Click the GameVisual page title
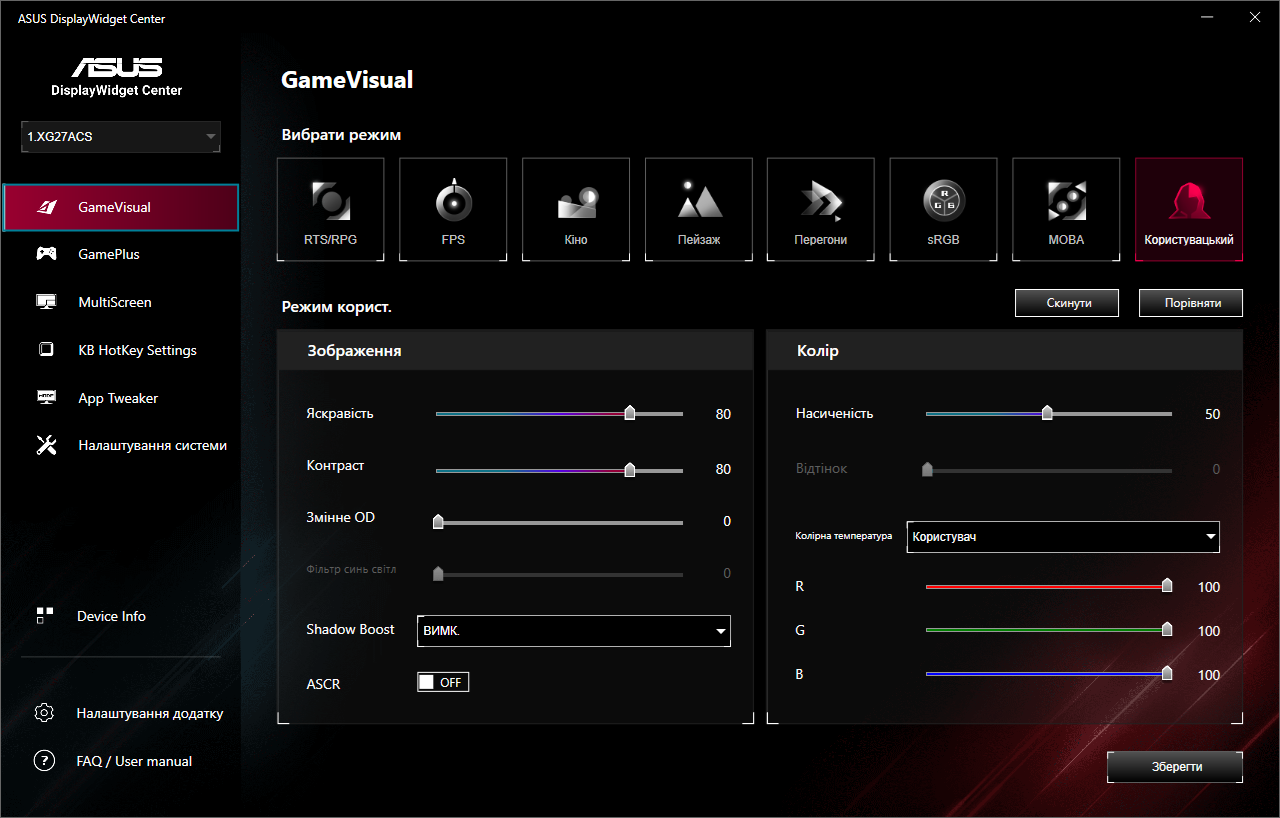The width and height of the screenshot is (1280, 818). click(x=347, y=80)
